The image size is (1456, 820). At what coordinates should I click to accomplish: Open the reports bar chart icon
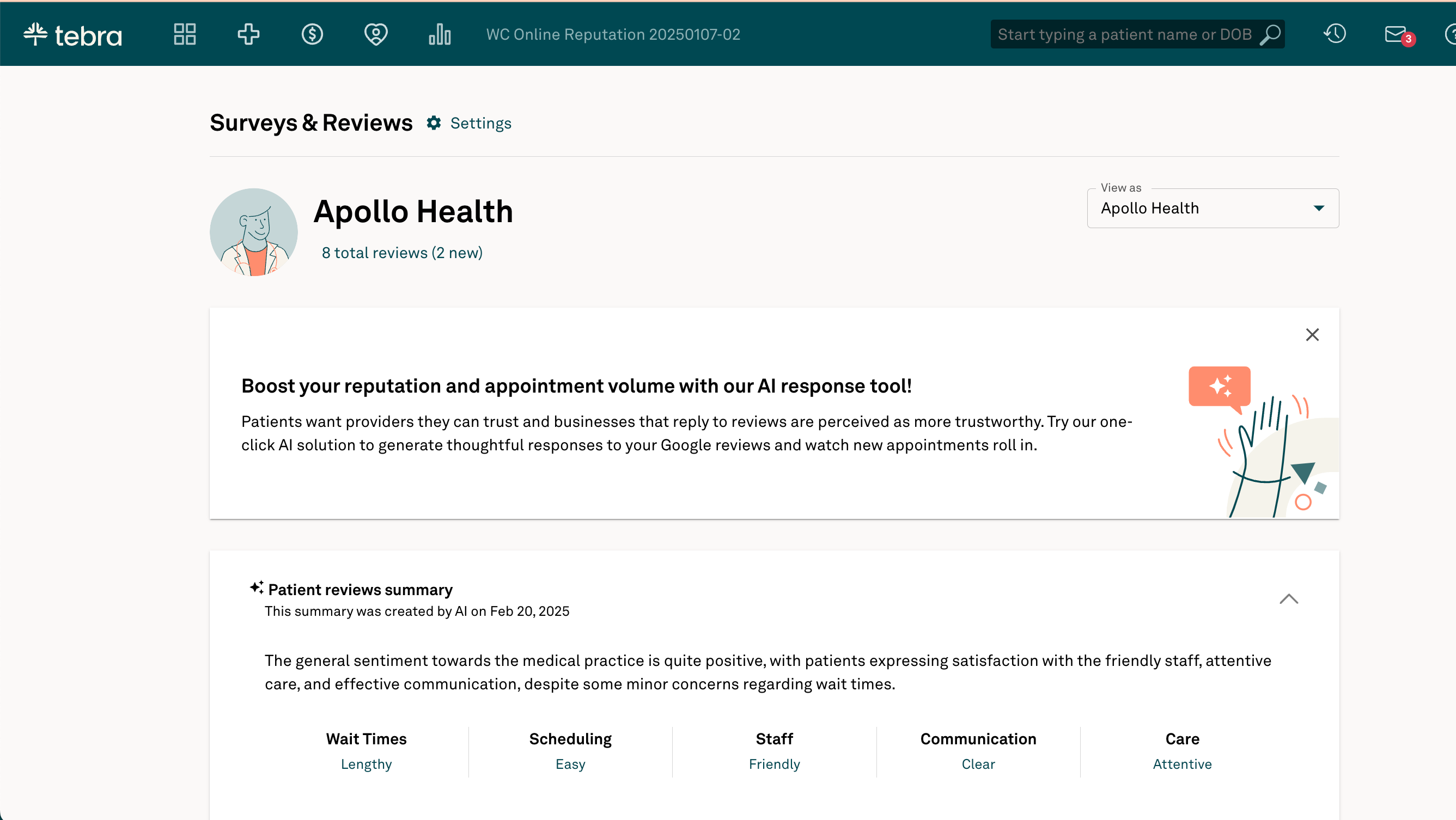[x=439, y=34]
